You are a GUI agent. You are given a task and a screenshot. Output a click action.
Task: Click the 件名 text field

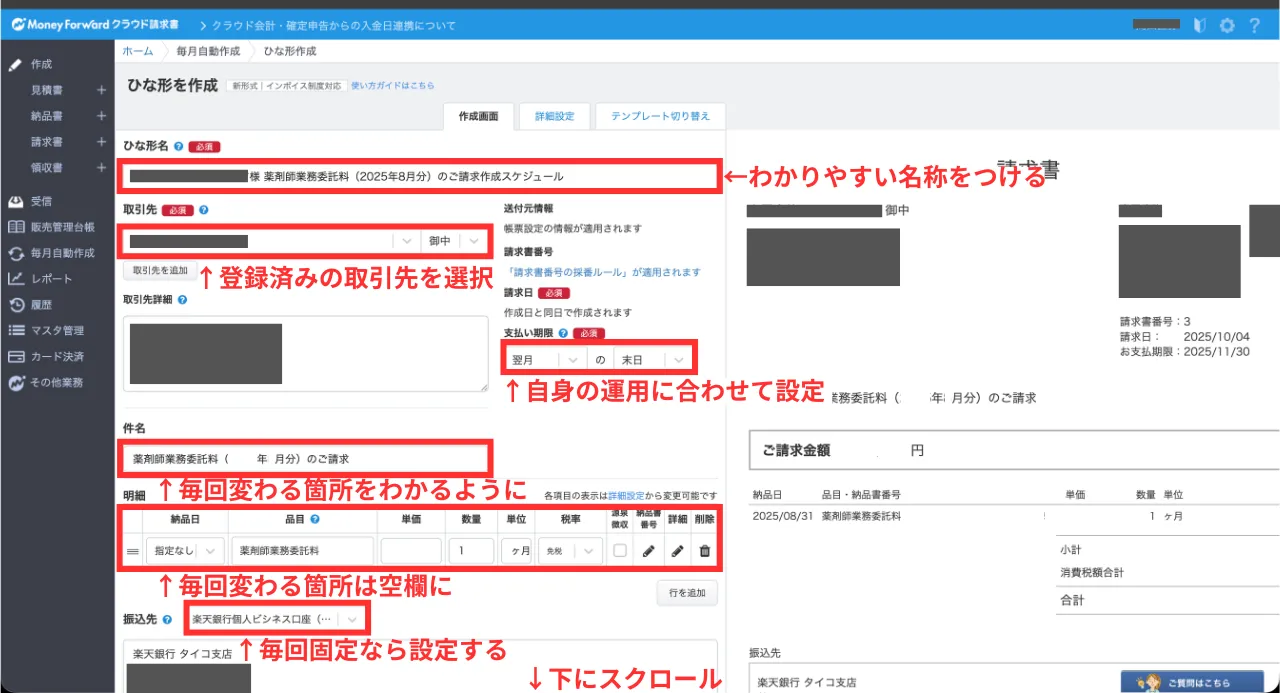click(306, 459)
